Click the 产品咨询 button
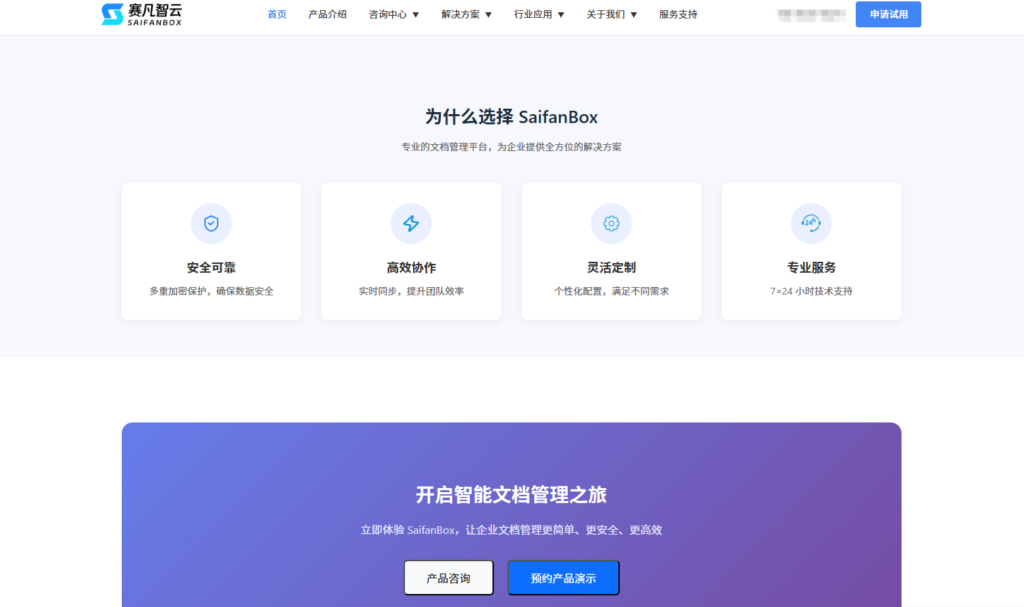Screen dimensions: 1024x607 [448, 577]
